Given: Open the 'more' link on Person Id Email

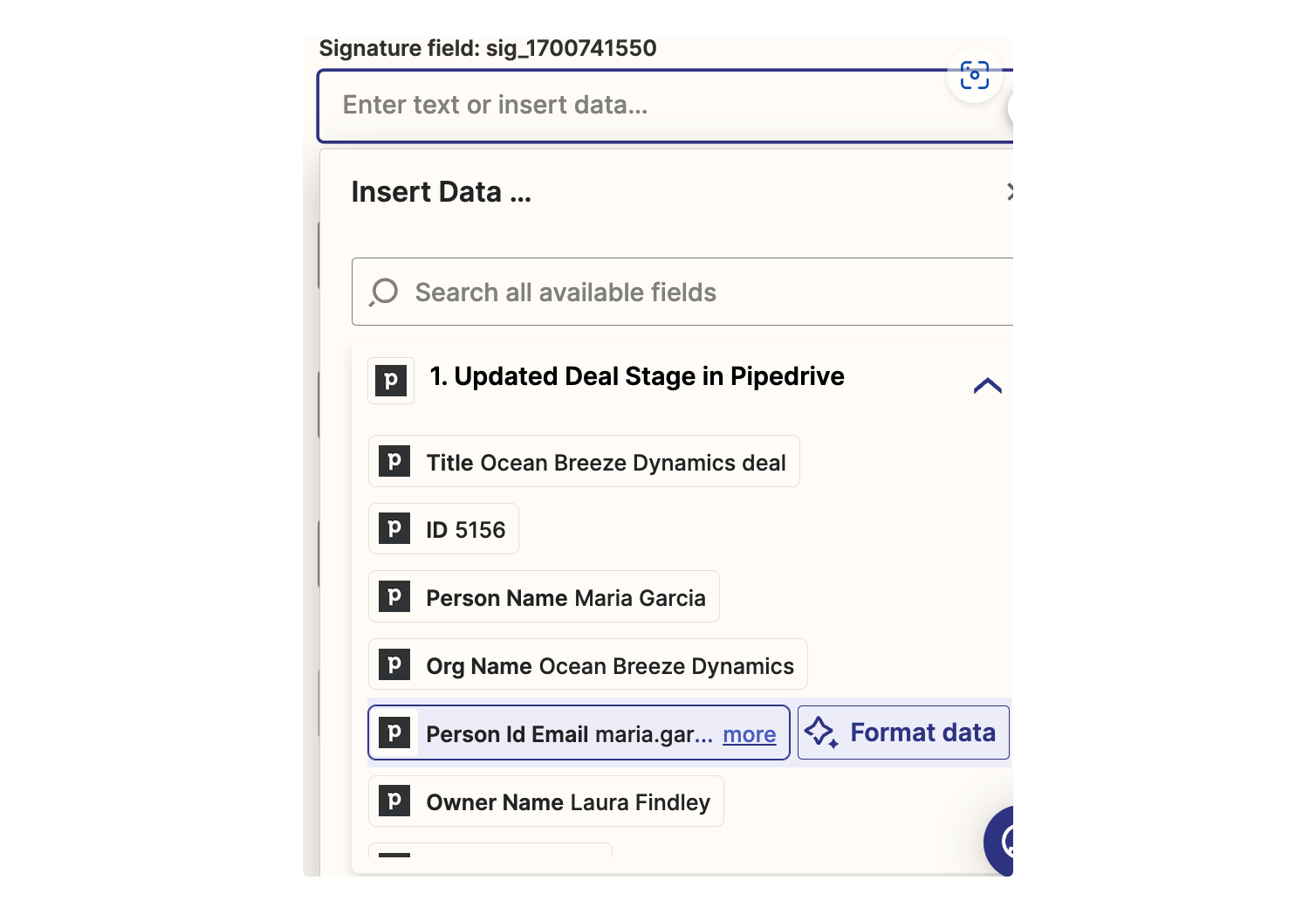Looking at the screenshot, I should point(749,735).
